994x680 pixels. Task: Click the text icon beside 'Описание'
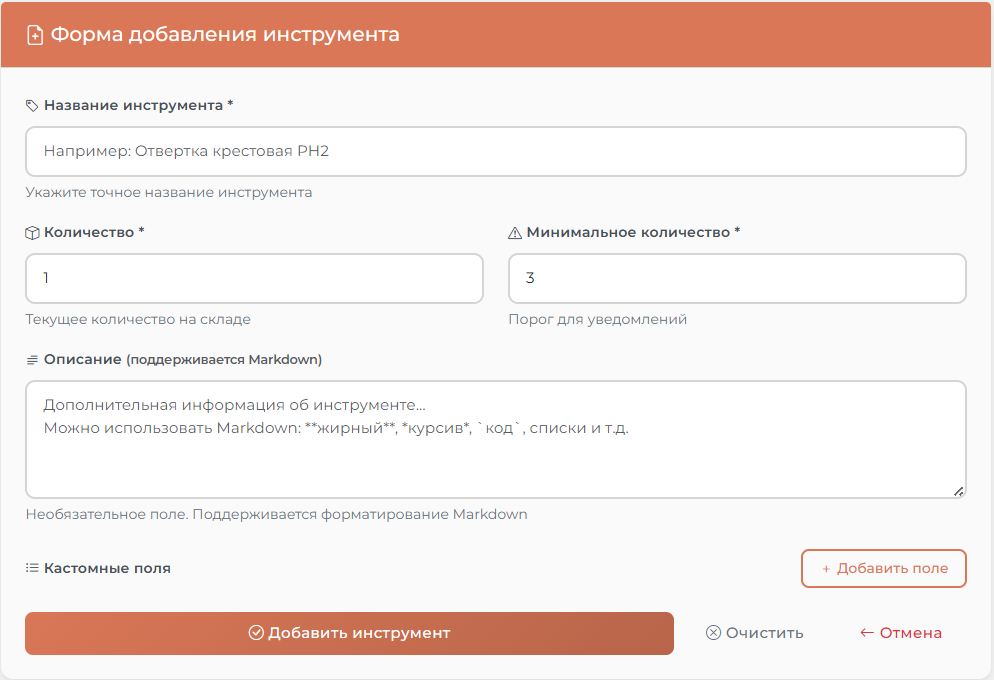pyautogui.click(x=31, y=358)
